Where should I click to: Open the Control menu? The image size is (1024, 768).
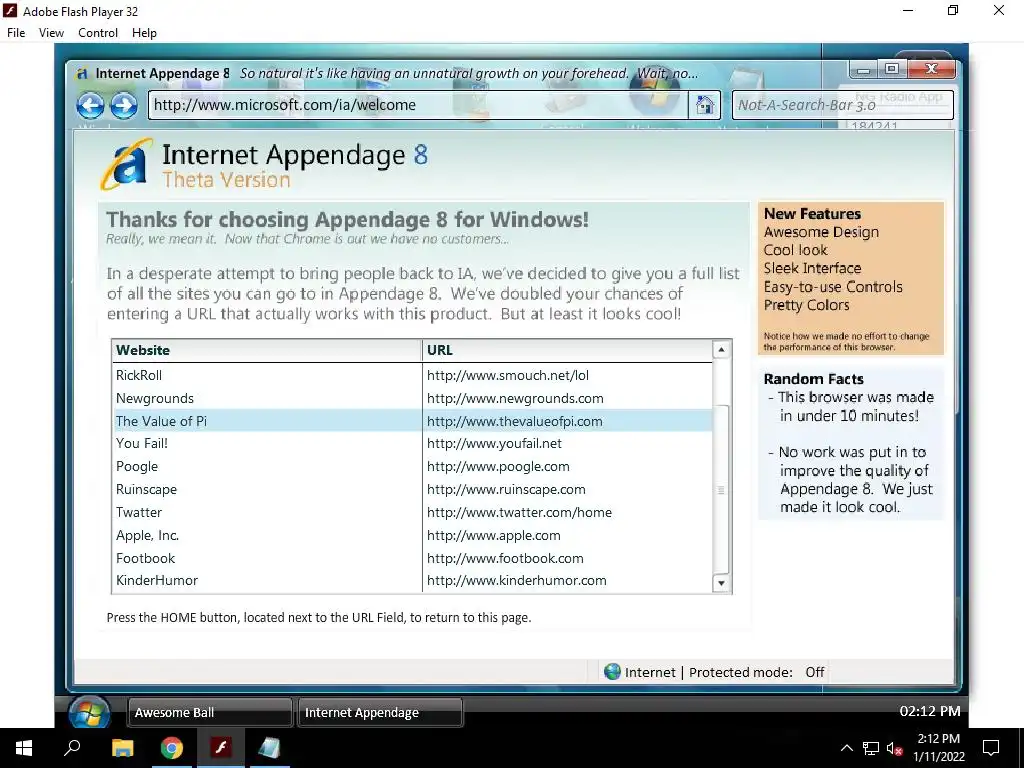(x=98, y=33)
